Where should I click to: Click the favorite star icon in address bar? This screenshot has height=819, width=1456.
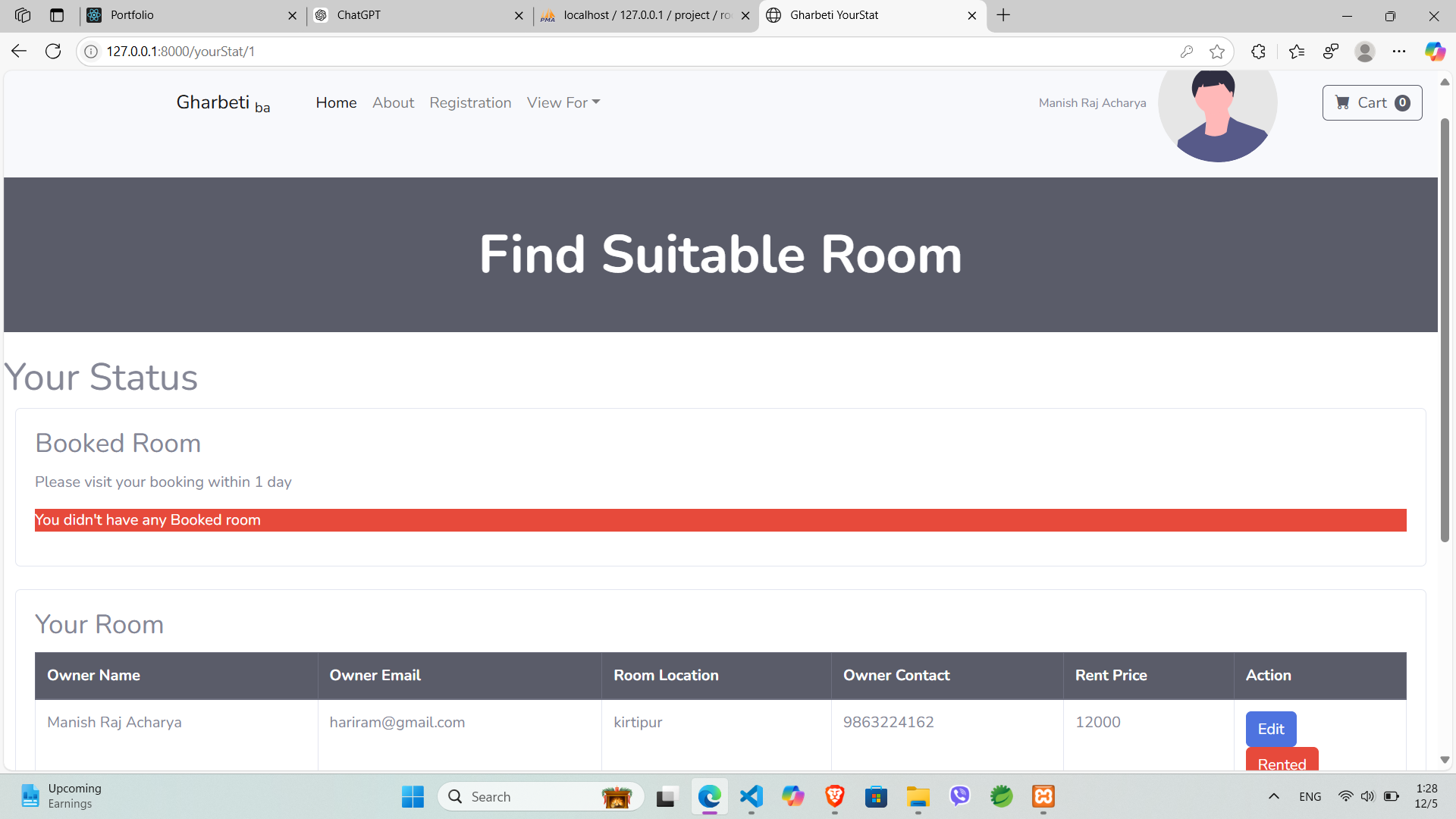[x=1217, y=52]
